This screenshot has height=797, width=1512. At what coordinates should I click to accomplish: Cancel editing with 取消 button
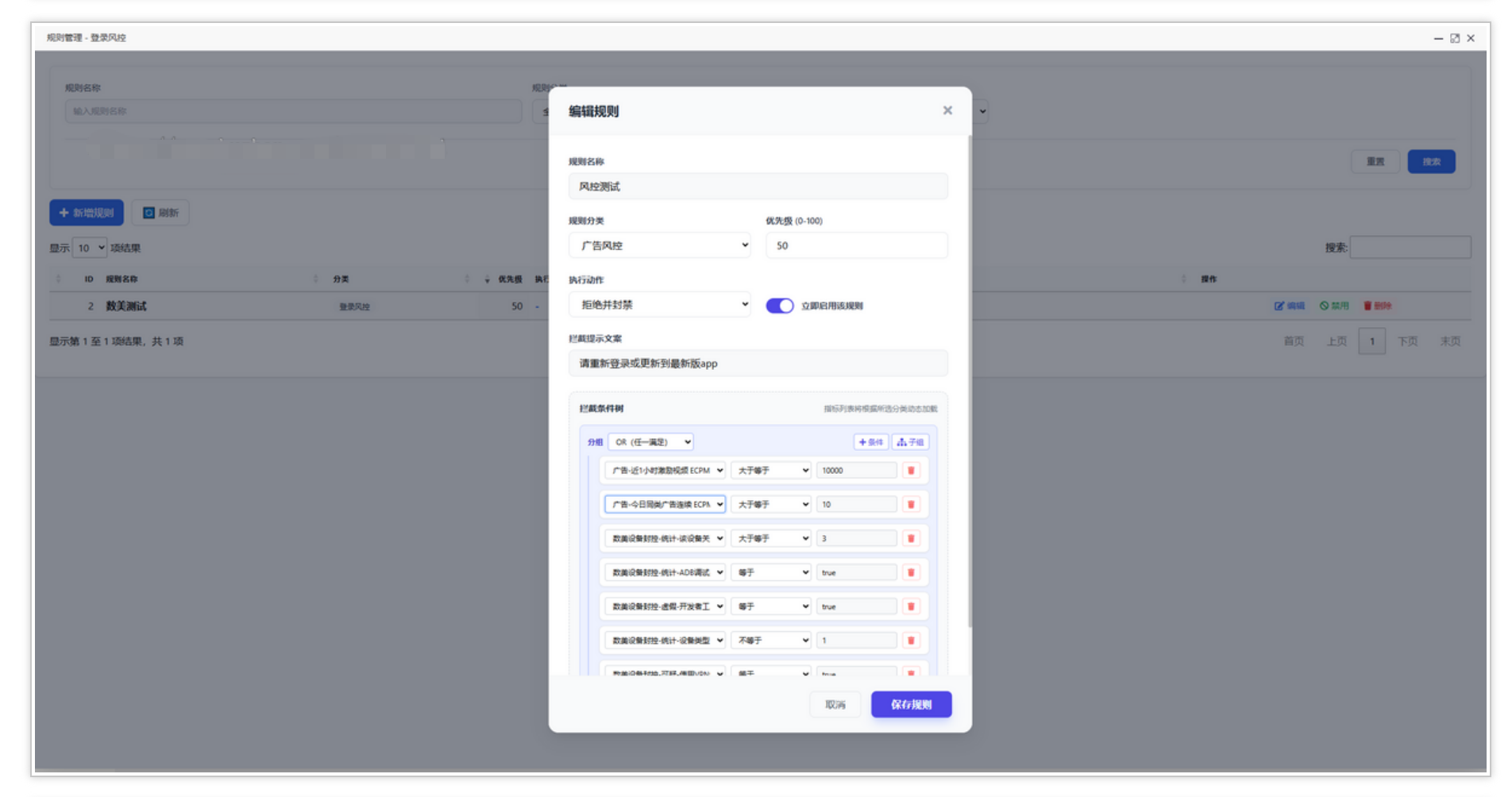point(835,705)
